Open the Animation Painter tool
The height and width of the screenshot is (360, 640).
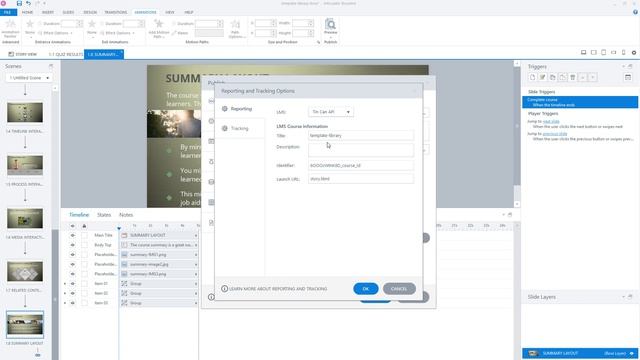pos(10,28)
